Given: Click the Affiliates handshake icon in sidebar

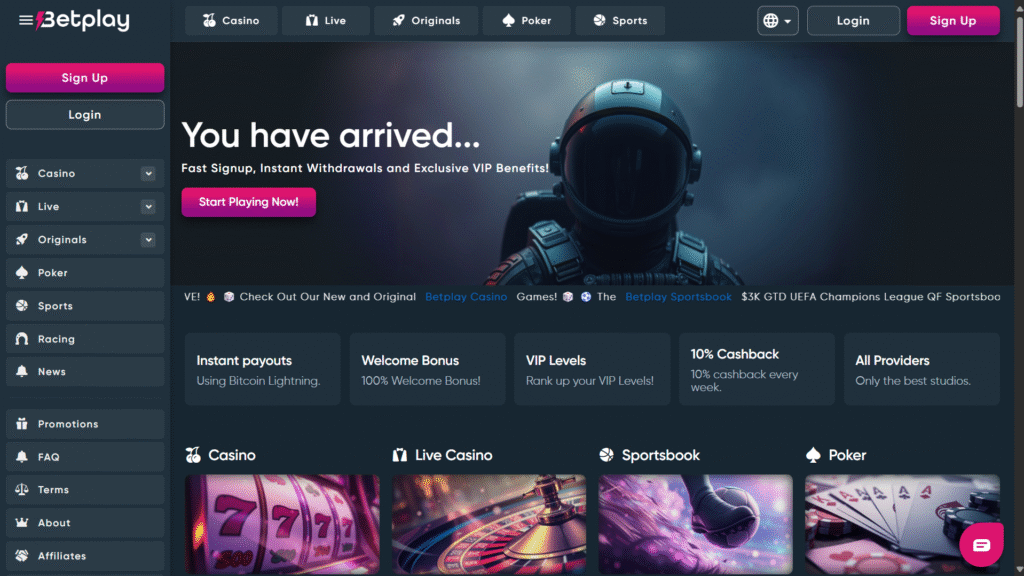Looking at the screenshot, I should pyautogui.click(x=22, y=555).
